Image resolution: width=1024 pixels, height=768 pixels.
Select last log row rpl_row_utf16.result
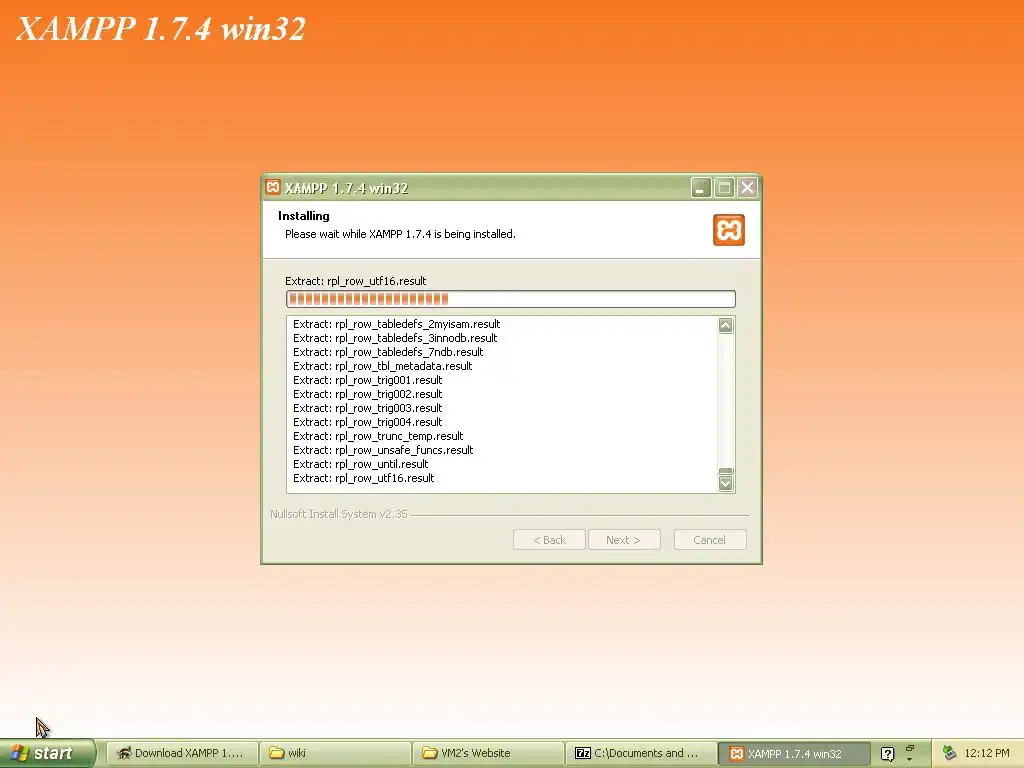tap(364, 478)
